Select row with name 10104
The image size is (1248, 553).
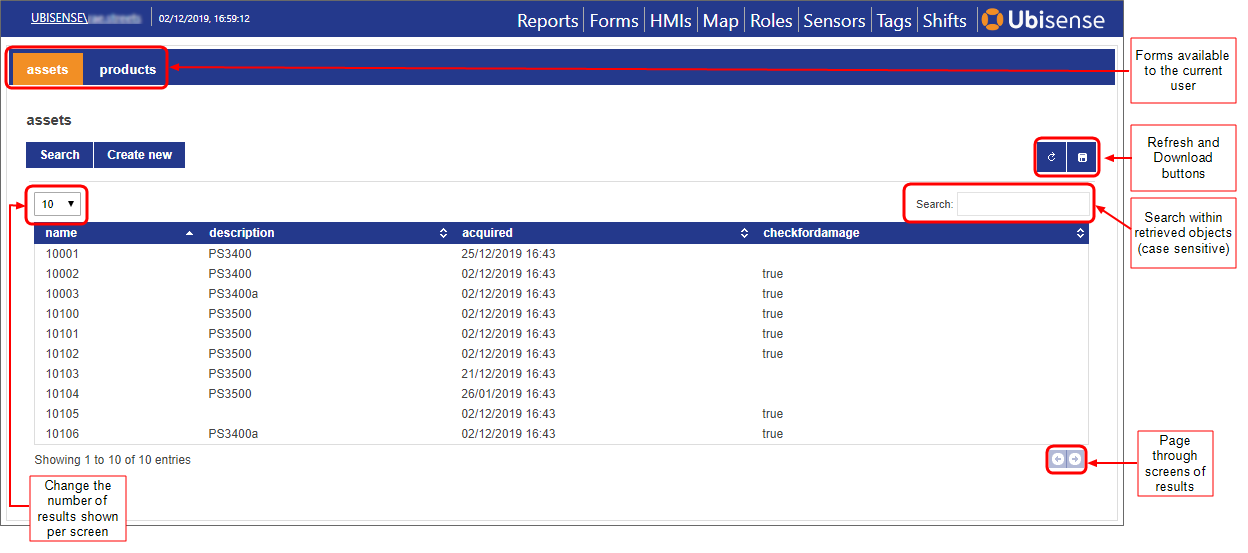point(561,394)
